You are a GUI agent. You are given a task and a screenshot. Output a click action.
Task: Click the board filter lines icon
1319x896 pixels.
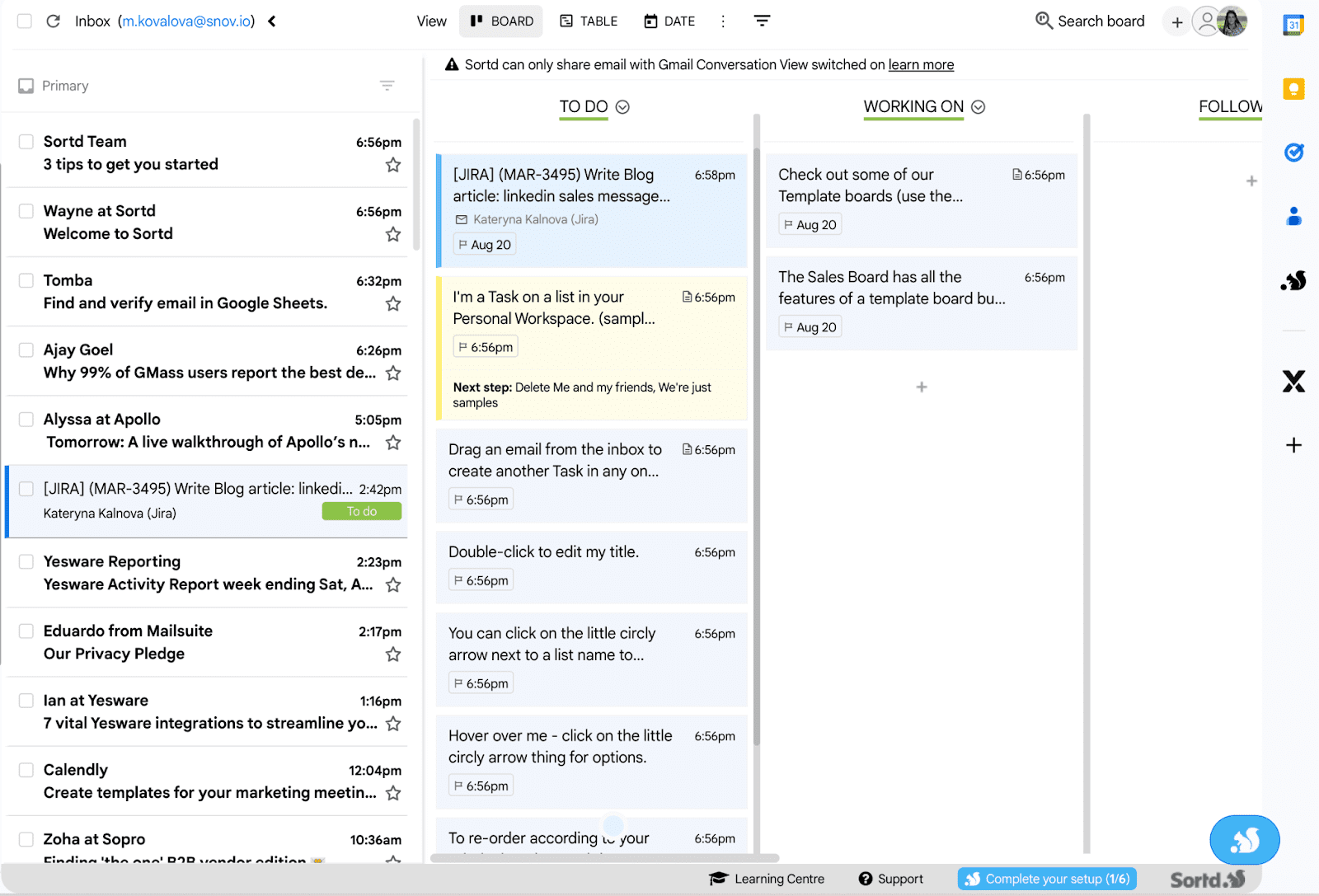tap(762, 21)
